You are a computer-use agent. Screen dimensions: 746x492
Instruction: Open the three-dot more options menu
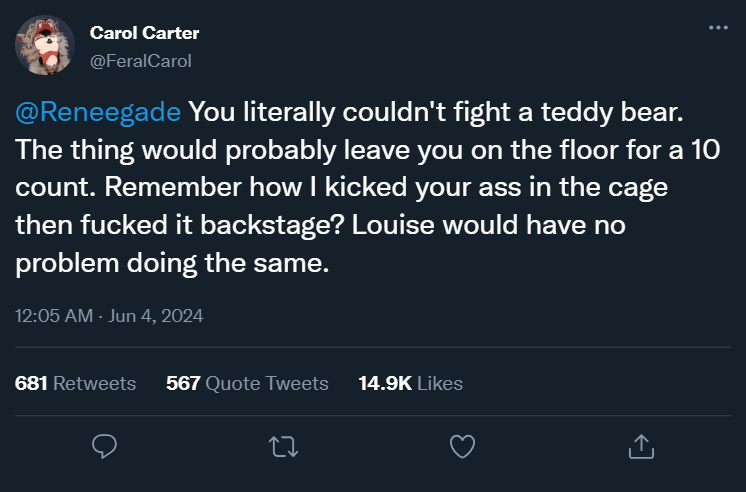(718, 28)
